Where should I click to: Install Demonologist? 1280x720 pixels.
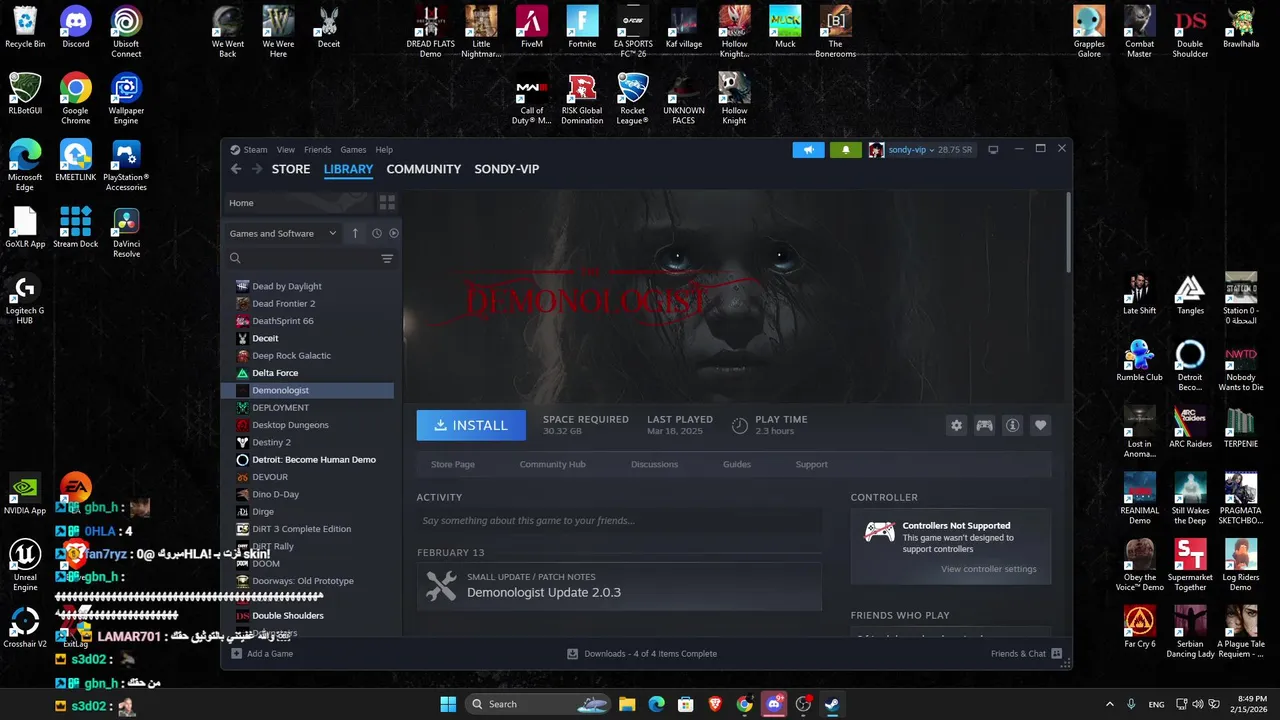(x=471, y=425)
